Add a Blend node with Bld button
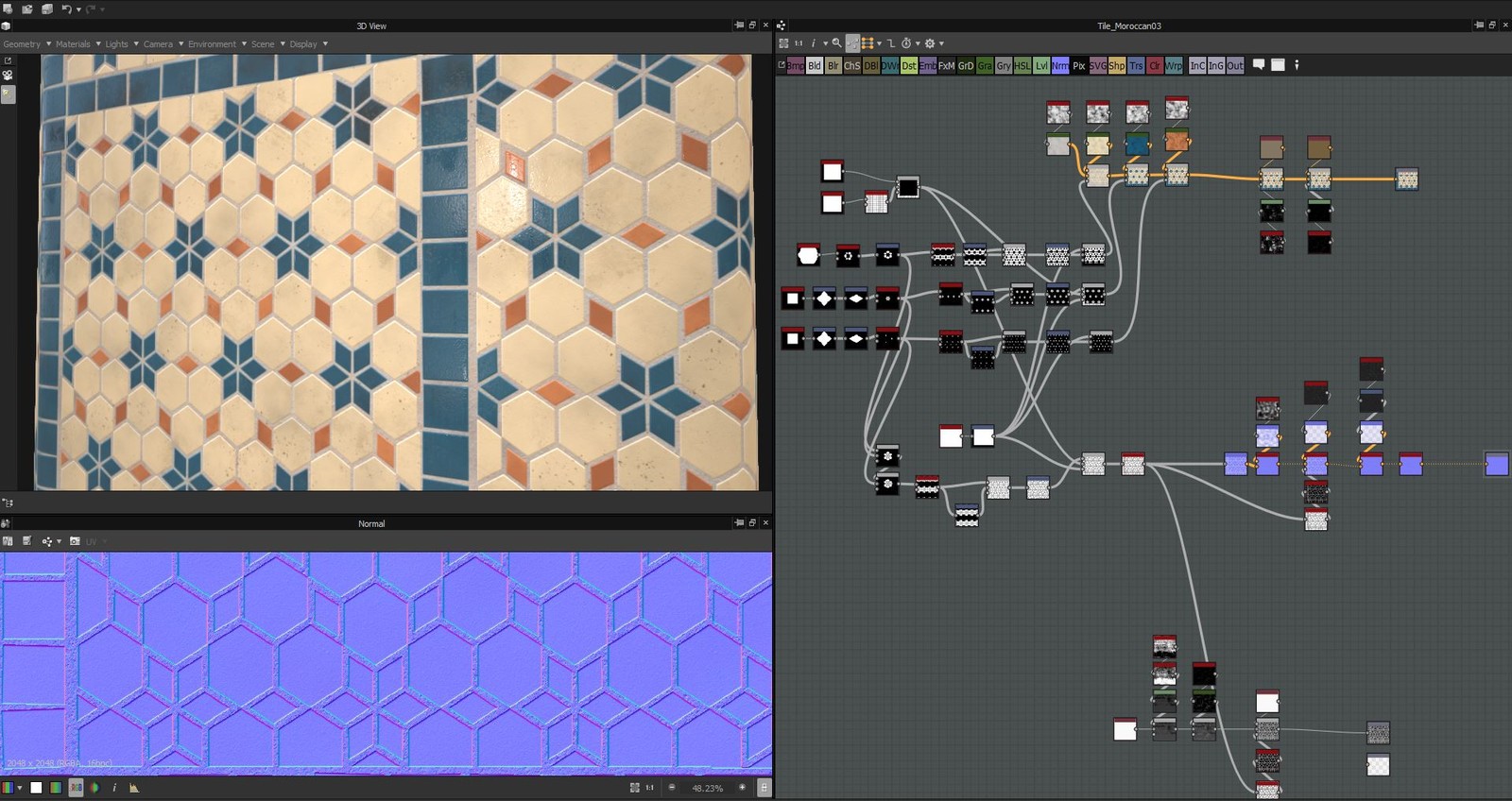Image resolution: width=1512 pixels, height=801 pixels. (815, 65)
